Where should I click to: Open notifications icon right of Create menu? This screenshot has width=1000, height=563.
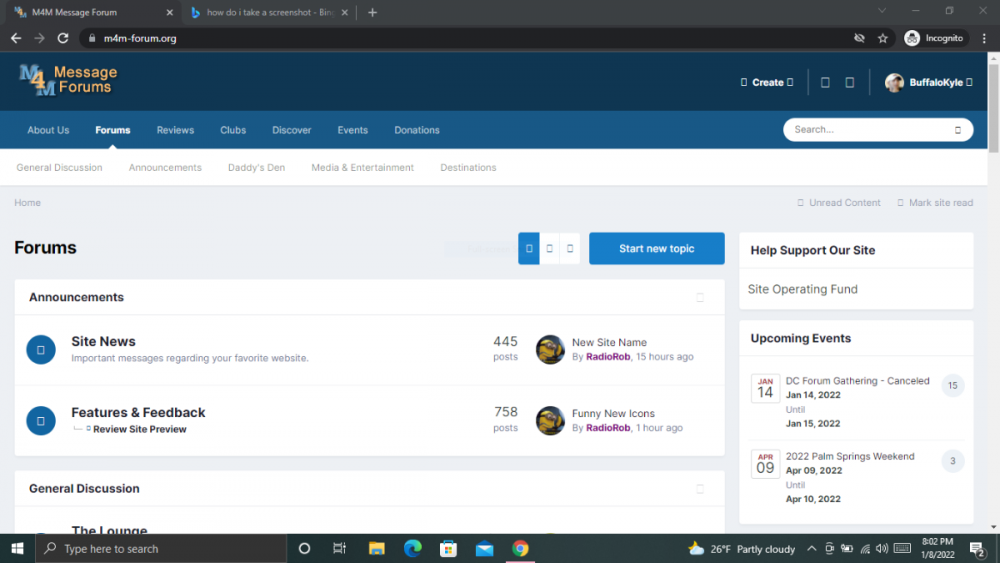(825, 83)
